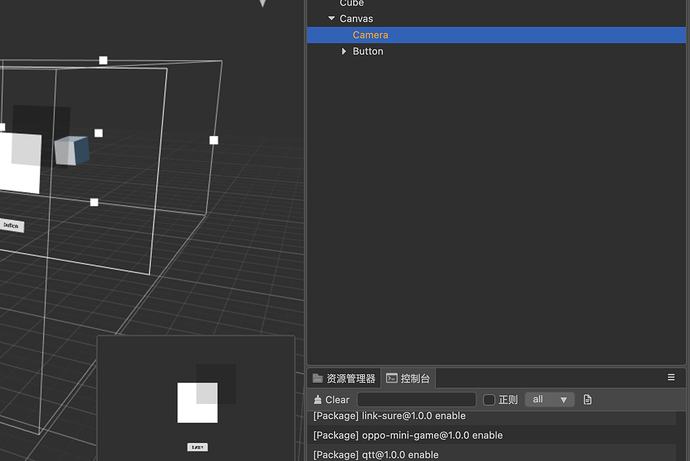Click the bottom-center gizmo handle
Image resolution: width=690 pixels, height=461 pixels.
[x=94, y=202]
